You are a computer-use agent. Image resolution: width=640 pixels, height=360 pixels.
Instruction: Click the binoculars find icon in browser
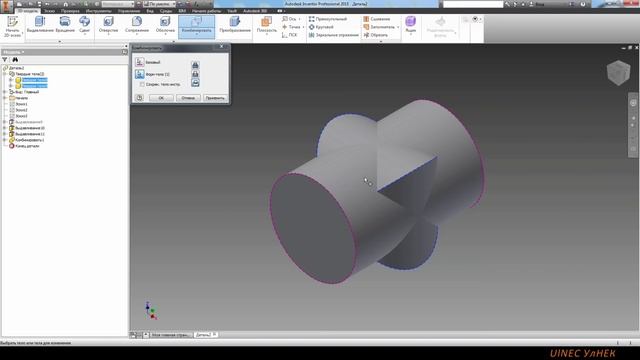coord(15,60)
